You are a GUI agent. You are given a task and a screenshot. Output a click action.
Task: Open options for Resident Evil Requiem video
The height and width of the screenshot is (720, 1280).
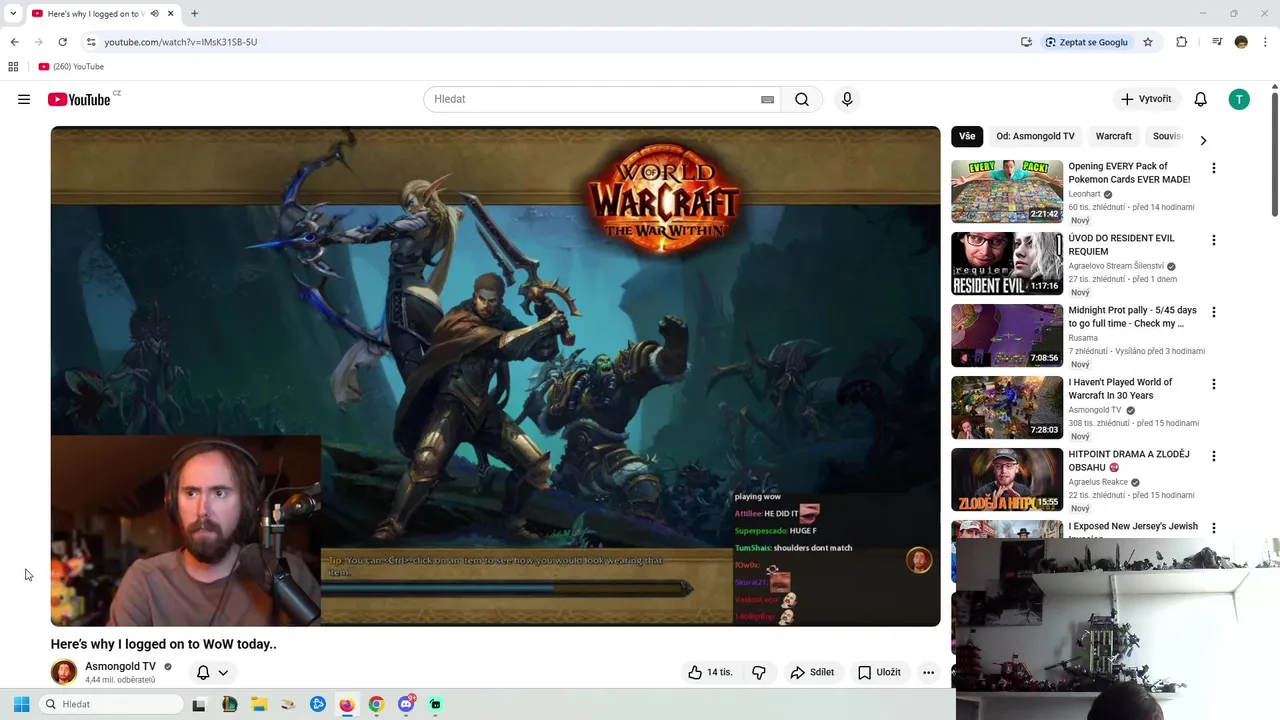tap(1214, 240)
